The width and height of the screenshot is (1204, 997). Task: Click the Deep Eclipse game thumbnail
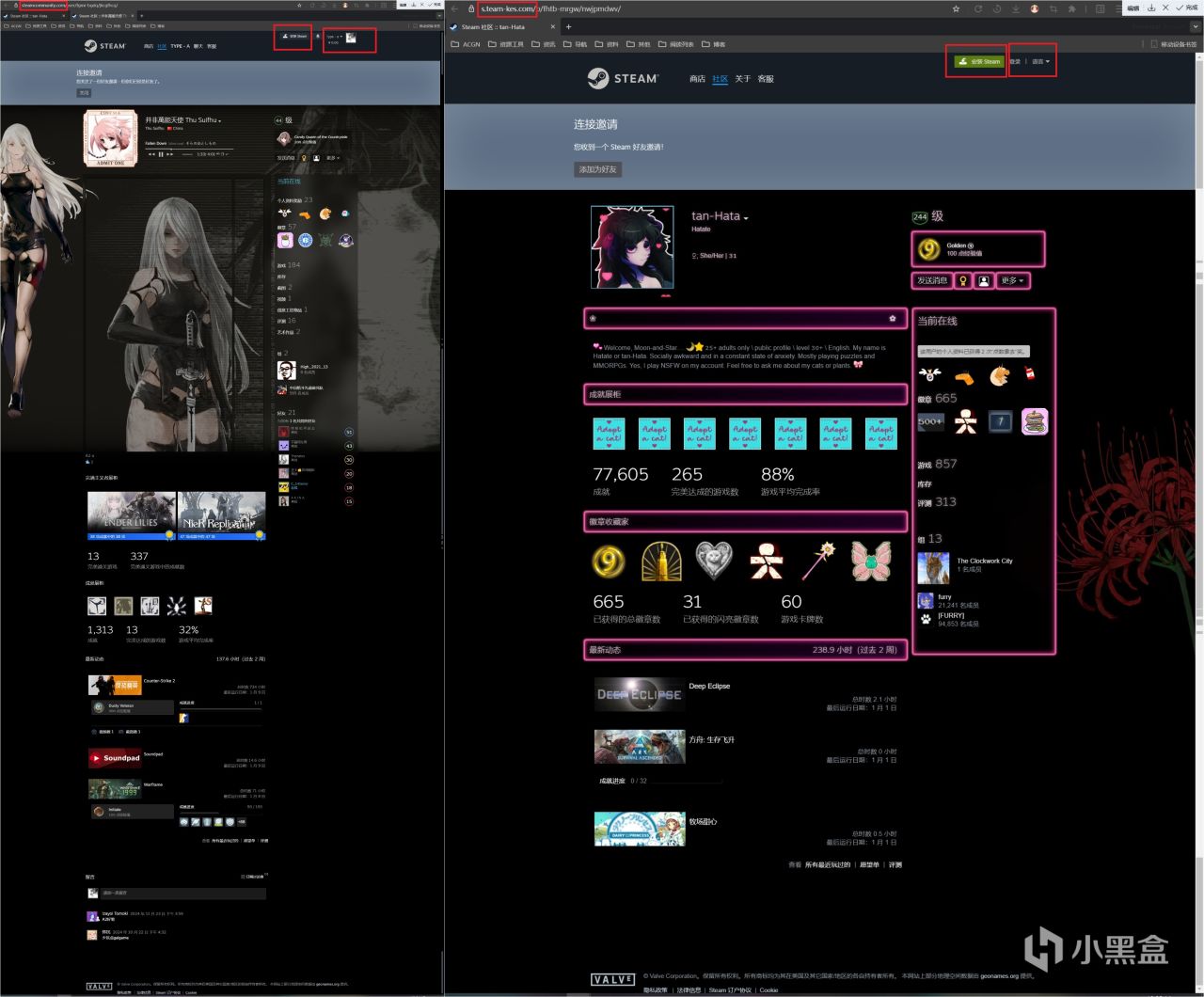tap(639, 694)
